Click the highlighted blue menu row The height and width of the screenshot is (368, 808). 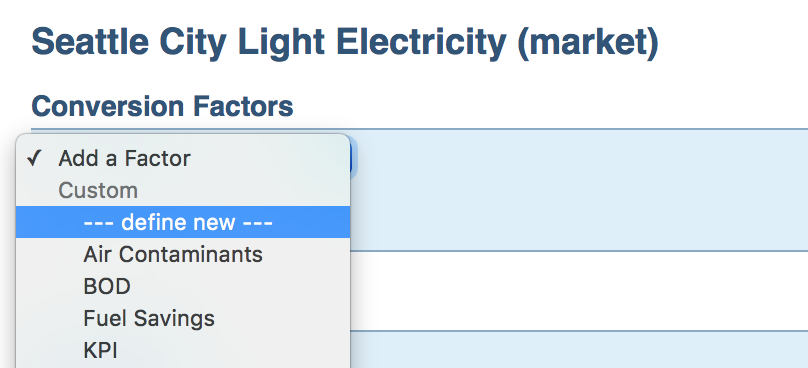point(183,222)
